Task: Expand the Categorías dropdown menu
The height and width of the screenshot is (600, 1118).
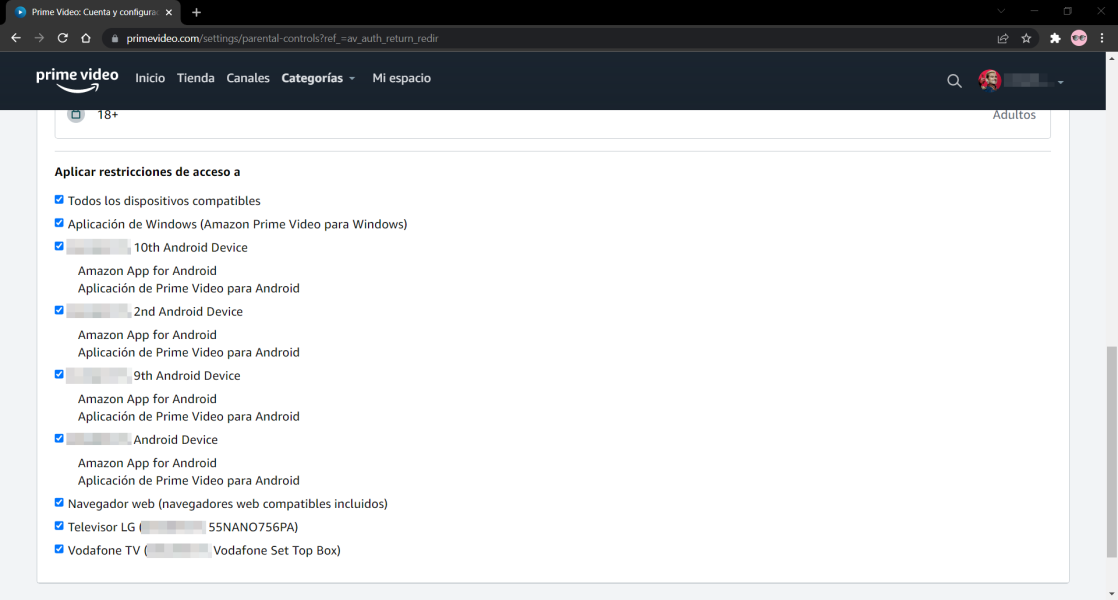Action: click(318, 78)
